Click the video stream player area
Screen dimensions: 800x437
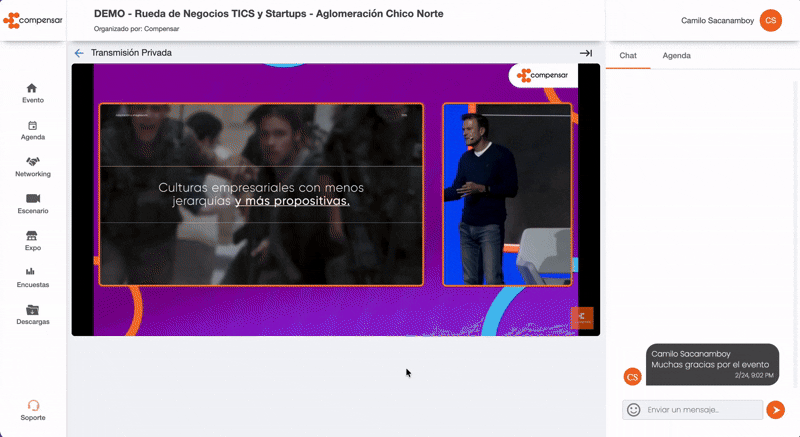tap(336, 199)
